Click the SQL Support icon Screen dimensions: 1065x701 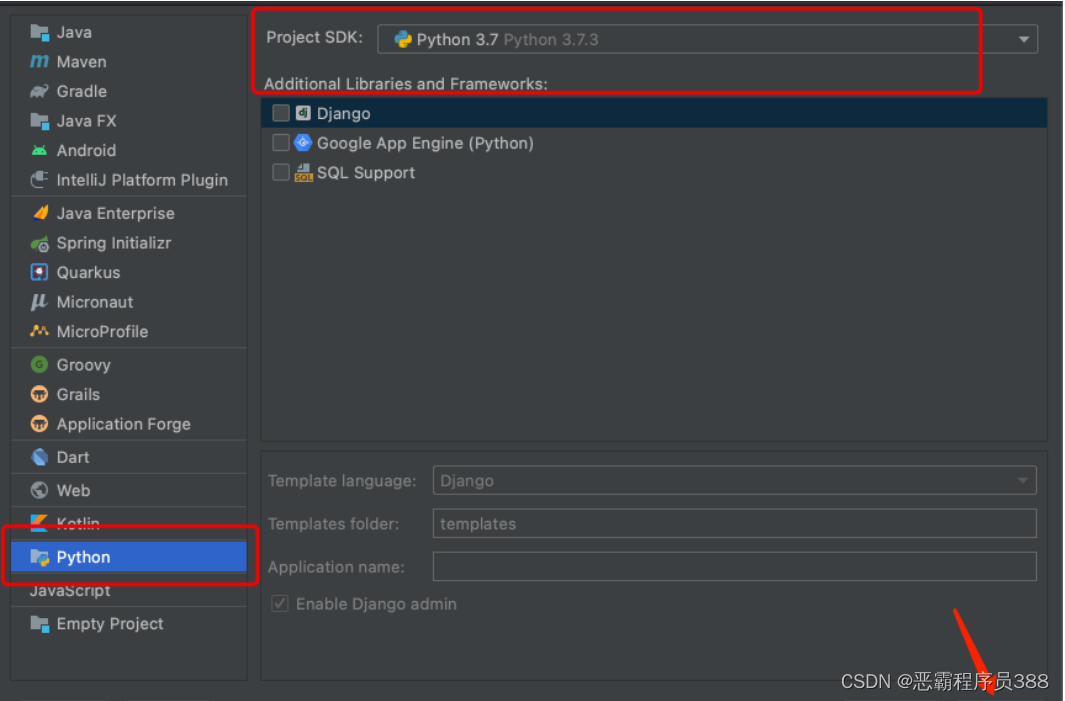(x=303, y=173)
